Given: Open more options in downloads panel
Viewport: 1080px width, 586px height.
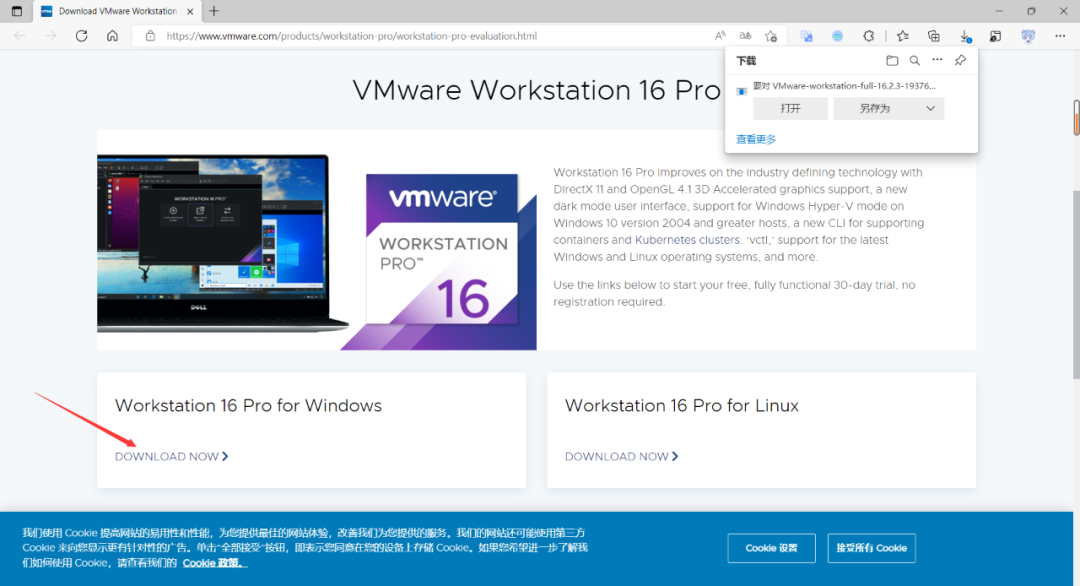Looking at the screenshot, I should point(937,60).
